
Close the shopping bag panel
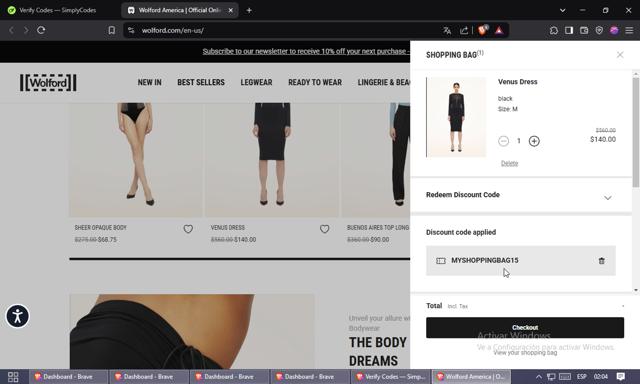[x=620, y=55]
